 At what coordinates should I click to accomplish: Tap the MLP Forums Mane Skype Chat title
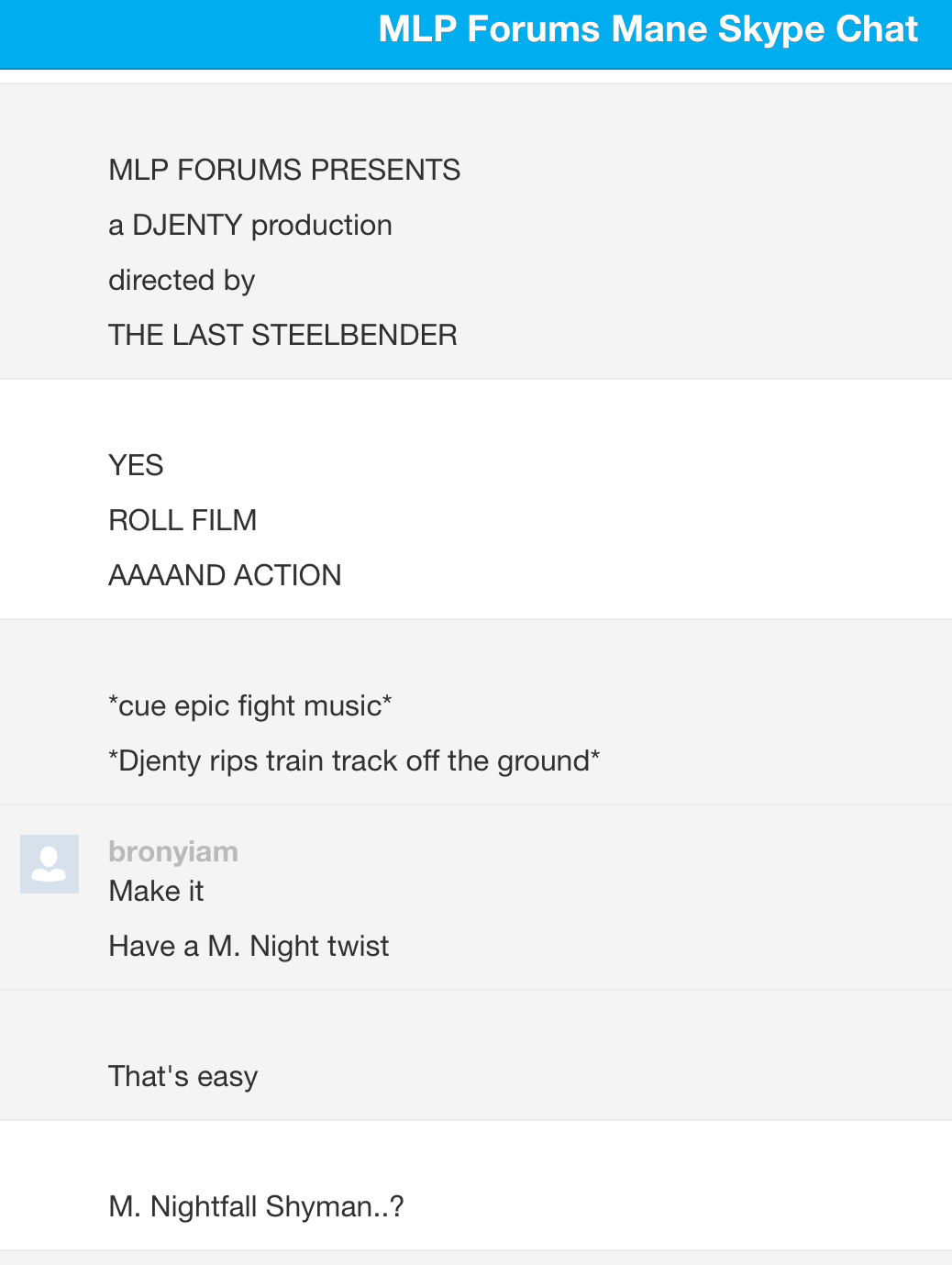tap(648, 29)
